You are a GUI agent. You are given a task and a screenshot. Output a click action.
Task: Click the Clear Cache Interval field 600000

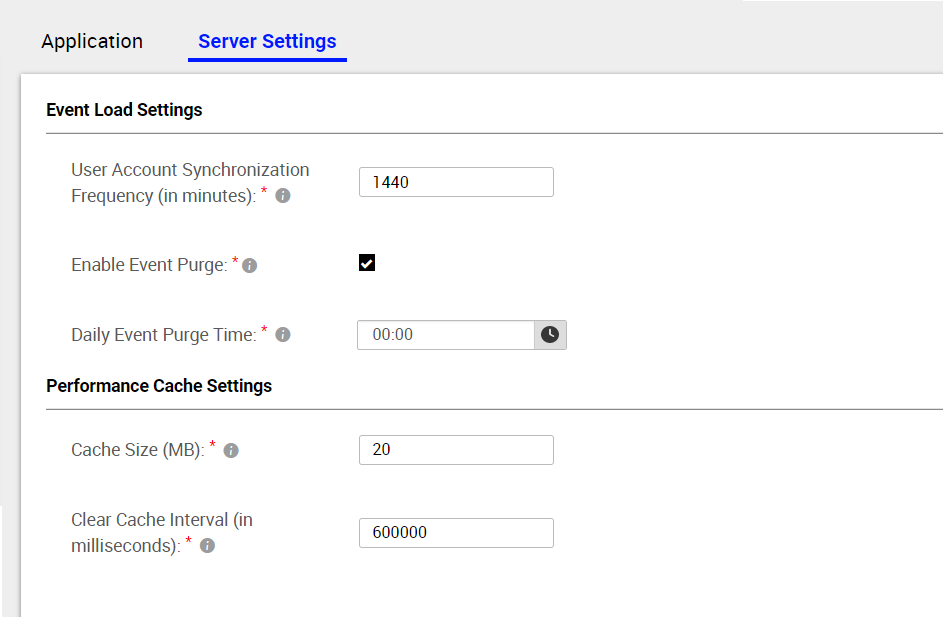[x=456, y=533]
